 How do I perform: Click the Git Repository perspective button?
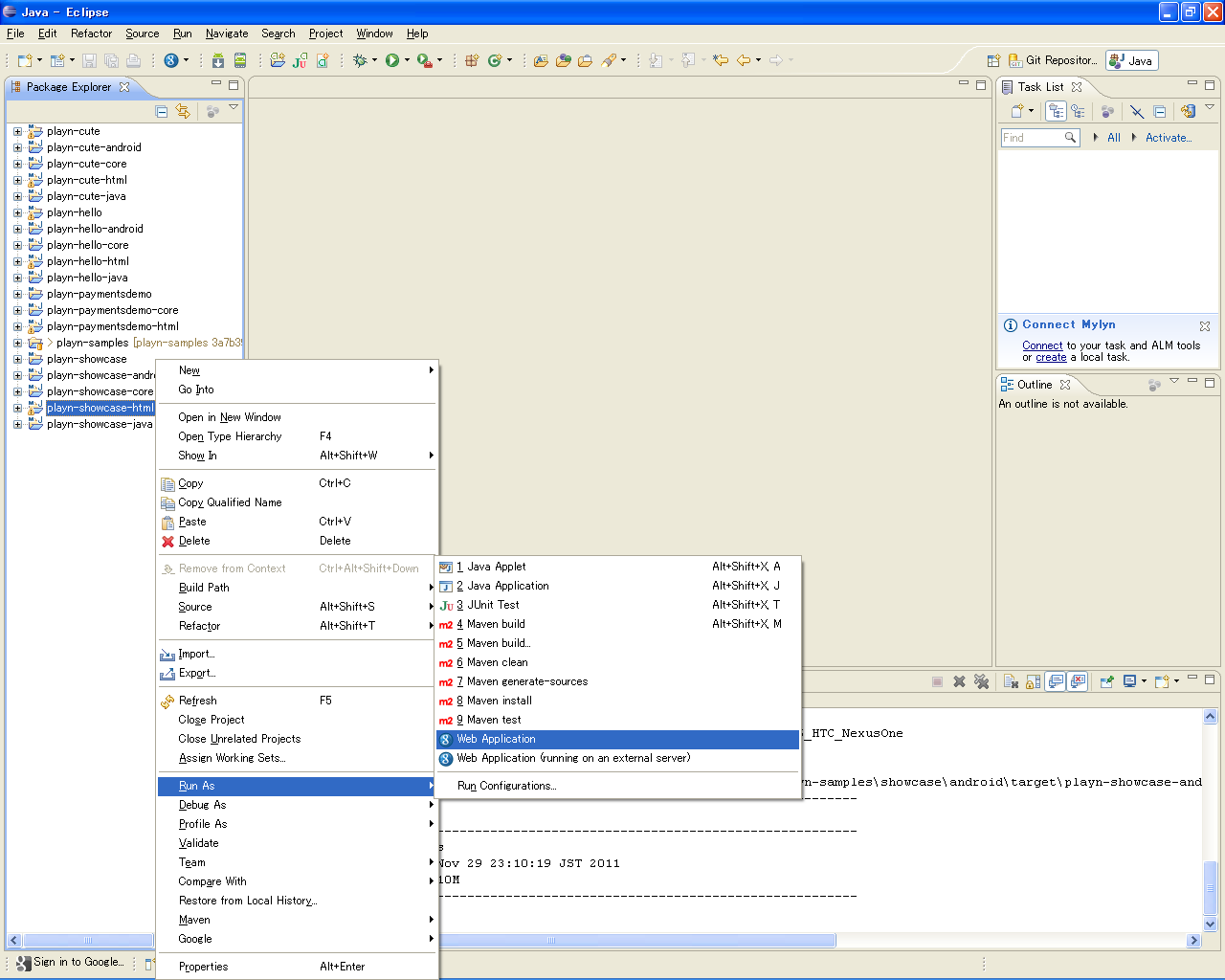[1053, 60]
